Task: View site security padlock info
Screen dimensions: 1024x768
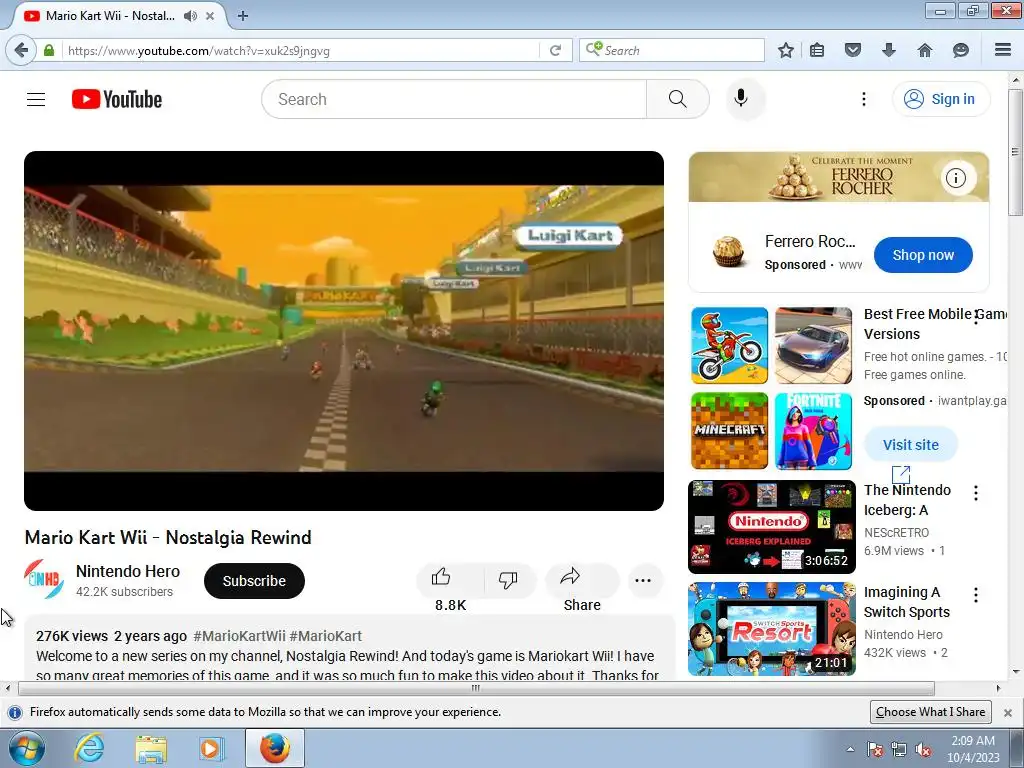Action: coord(49,50)
